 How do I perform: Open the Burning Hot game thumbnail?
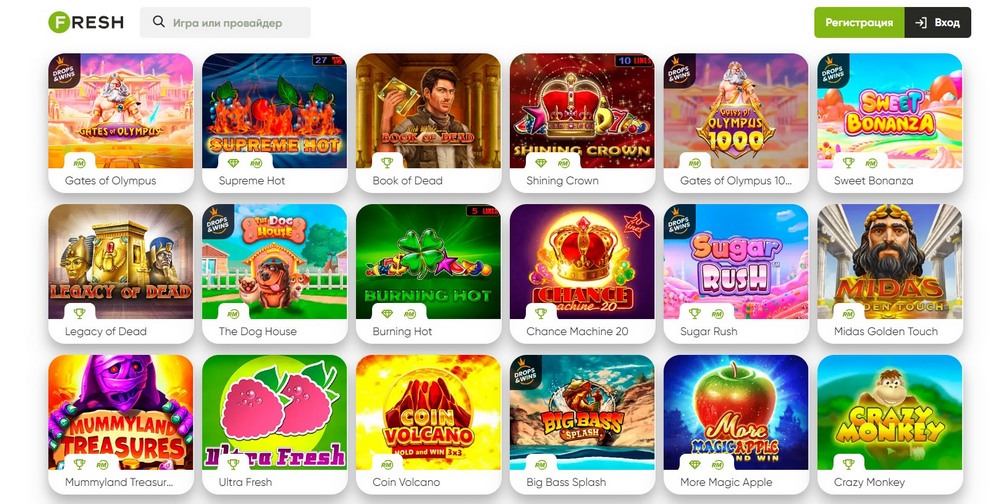428,261
